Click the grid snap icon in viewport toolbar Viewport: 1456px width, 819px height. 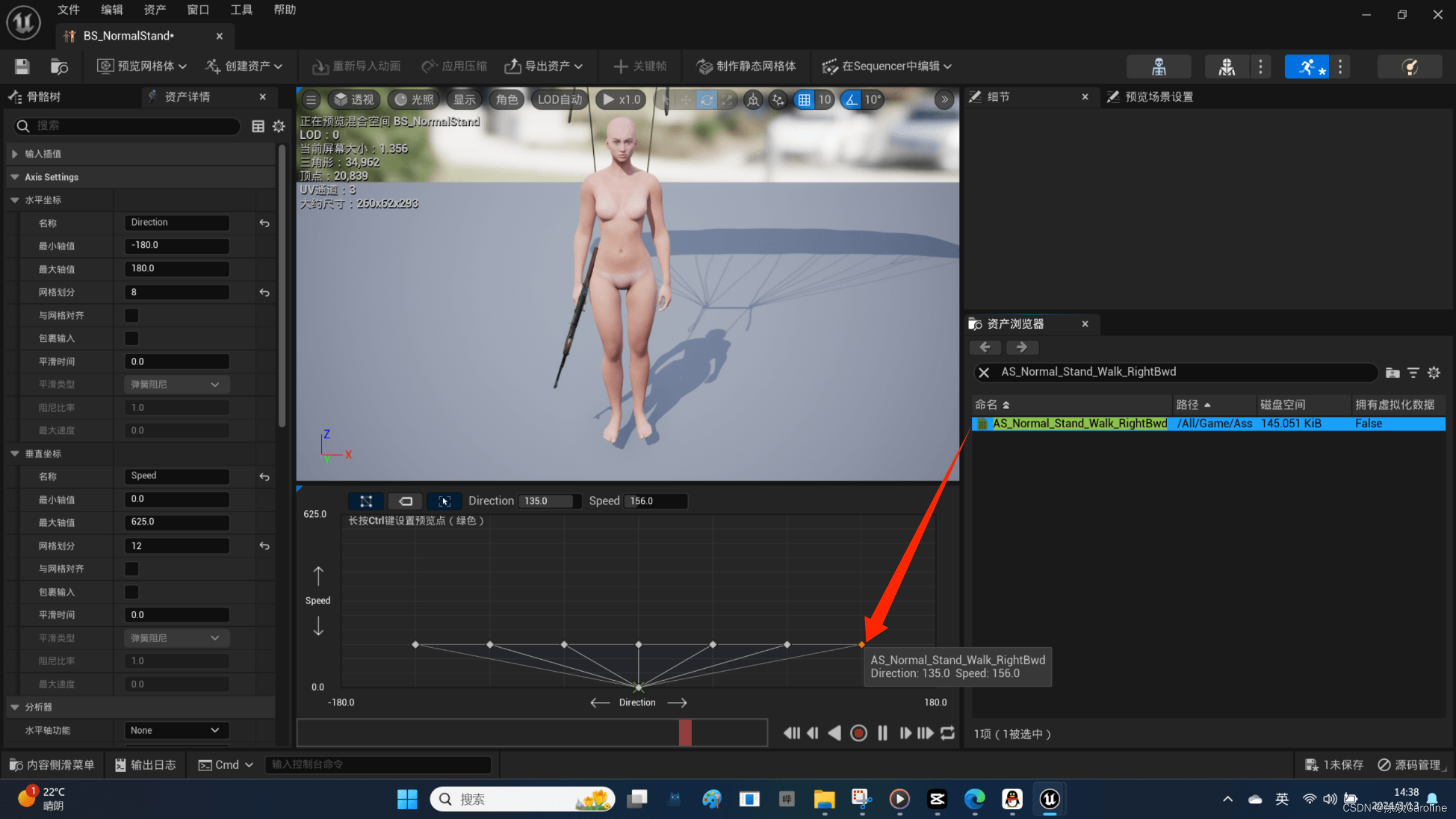tap(804, 100)
